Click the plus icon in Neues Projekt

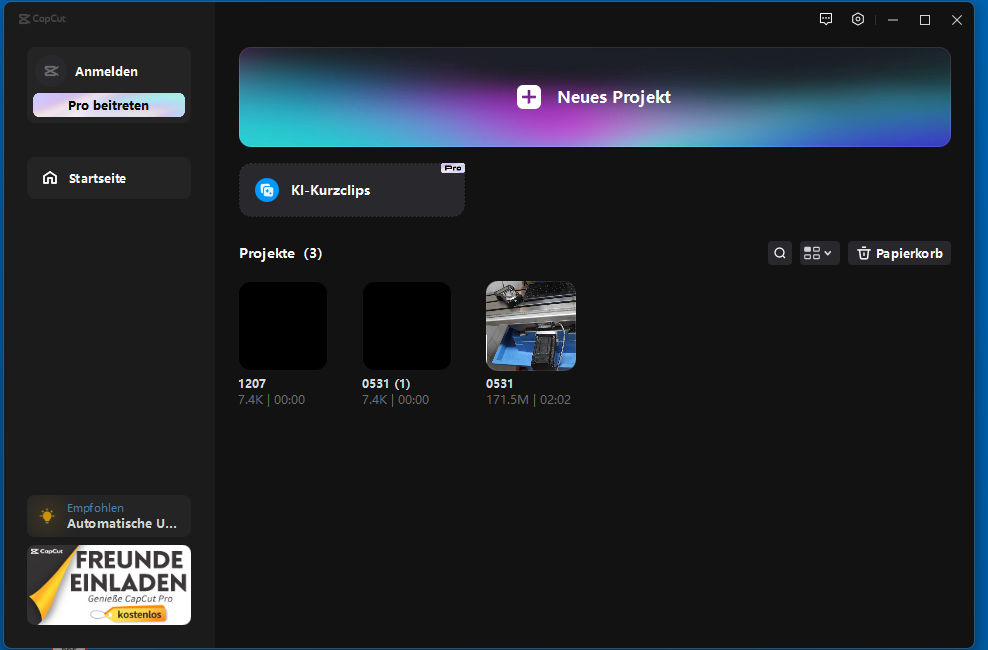pyautogui.click(x=527, y=97)
